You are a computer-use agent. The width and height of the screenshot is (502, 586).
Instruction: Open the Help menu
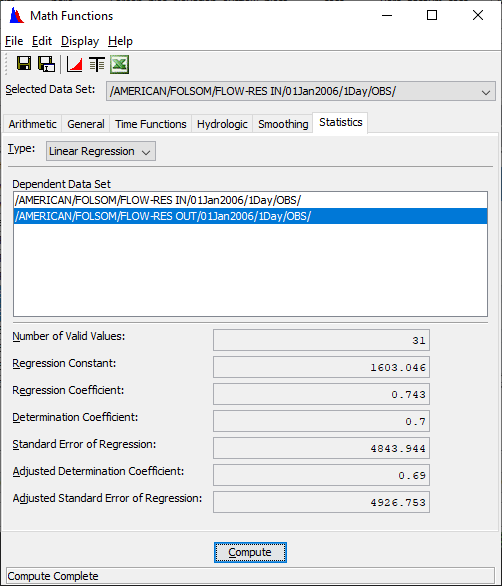click(120, 41)
